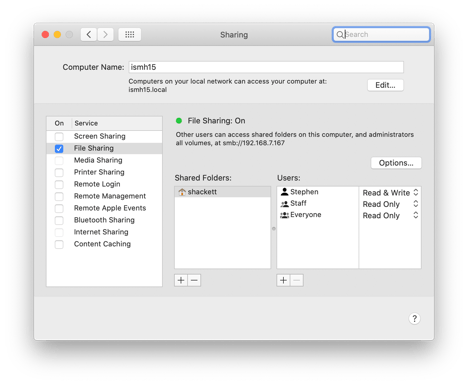468x385 pixels.
Task: Enable Remote Apple Events checkbox
Action: pos(59,208)
